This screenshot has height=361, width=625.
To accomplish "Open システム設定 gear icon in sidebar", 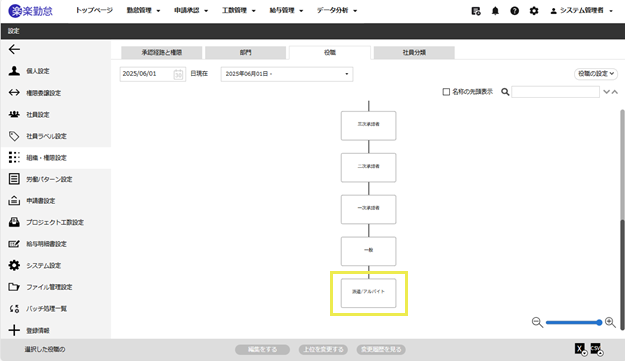I will (x=14, y=265).
